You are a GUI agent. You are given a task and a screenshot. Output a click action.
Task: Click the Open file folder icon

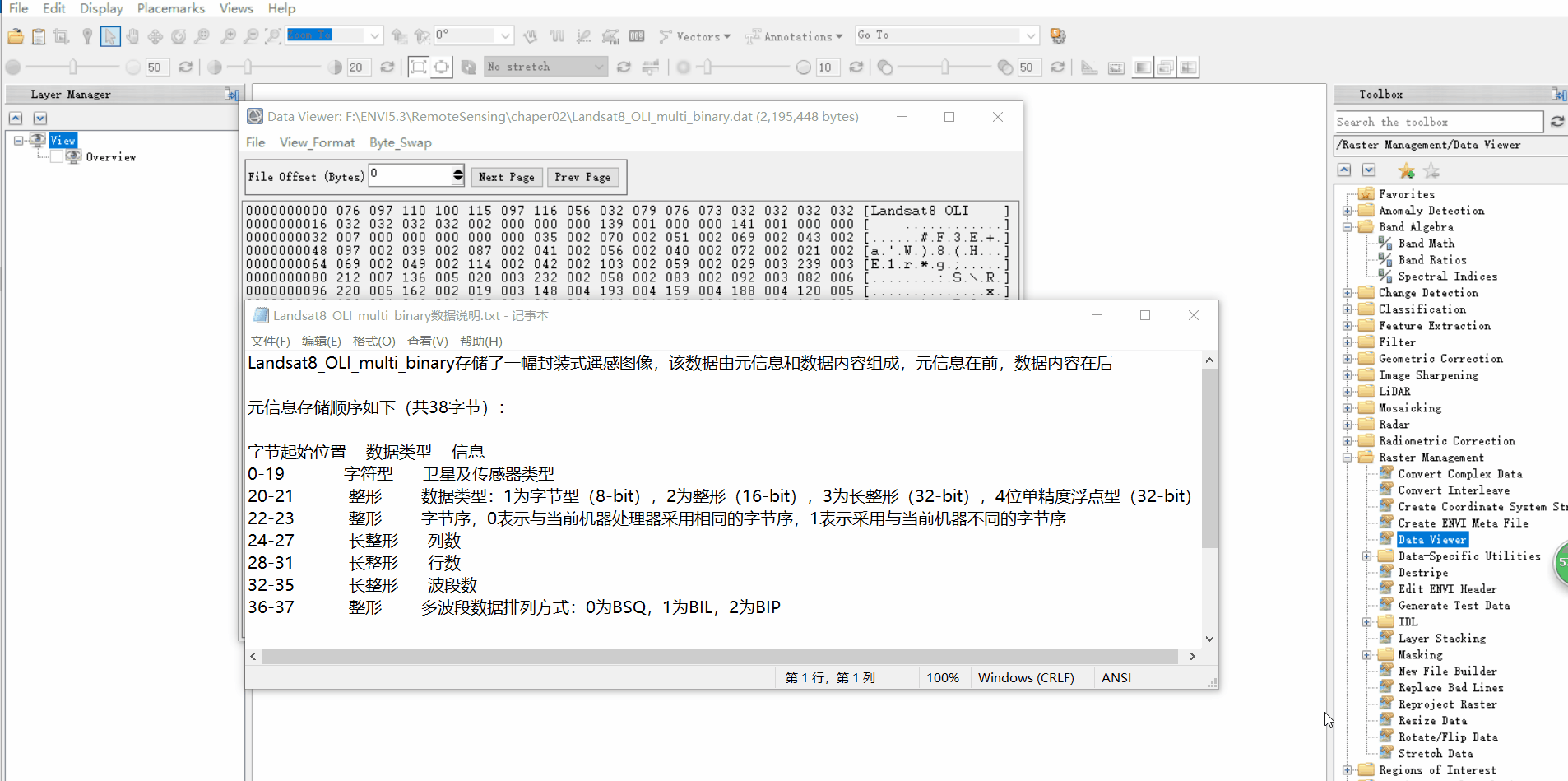click(x=15, y=36)
